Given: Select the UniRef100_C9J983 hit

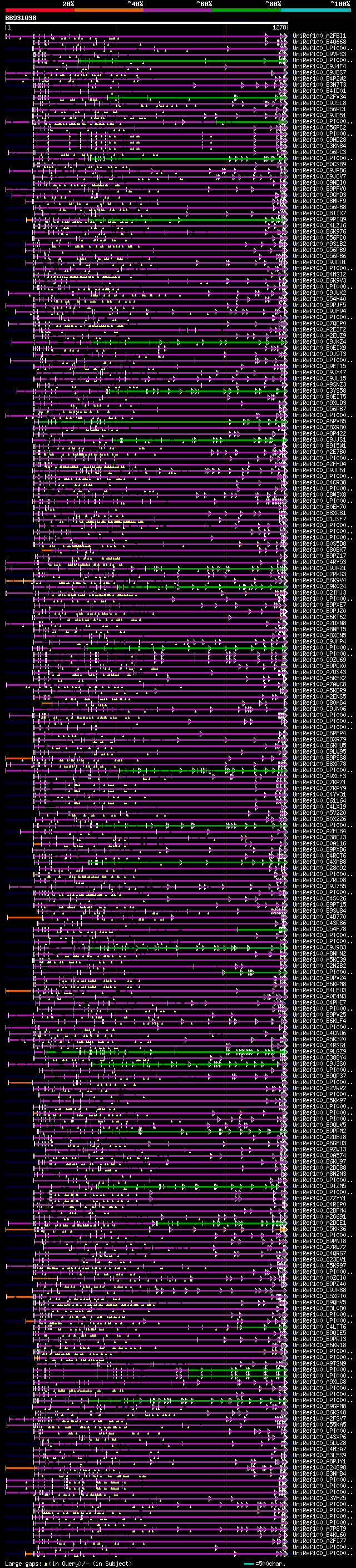Looking at the screenshot, I should click(x=319, y=948).
